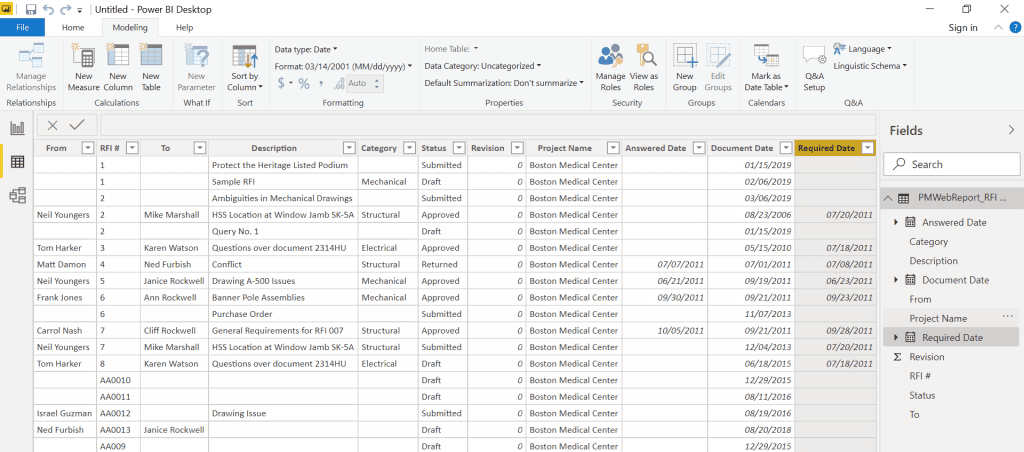
Task: Collapse the PMWebReport_RFI table
Action: click(888, 199)
